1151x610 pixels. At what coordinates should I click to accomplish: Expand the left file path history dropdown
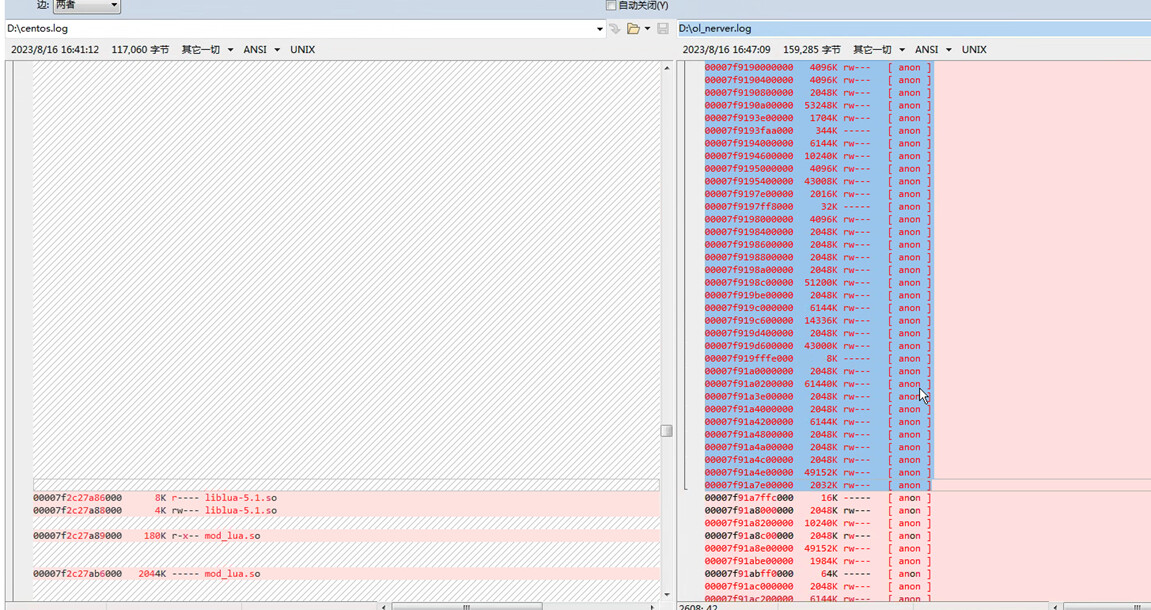coord(600,29)
